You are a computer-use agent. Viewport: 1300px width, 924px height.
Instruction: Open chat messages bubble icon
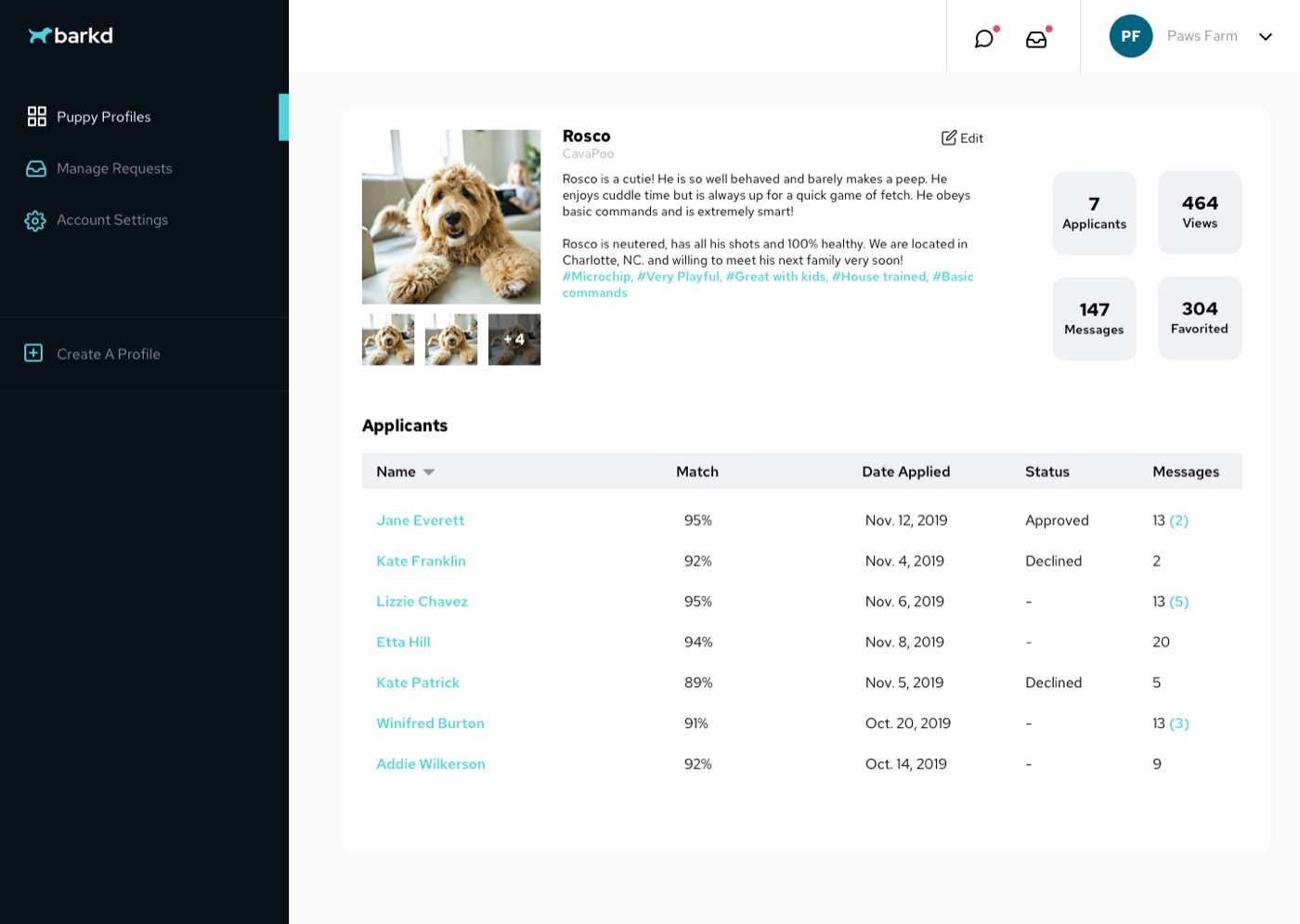(984, 38)
